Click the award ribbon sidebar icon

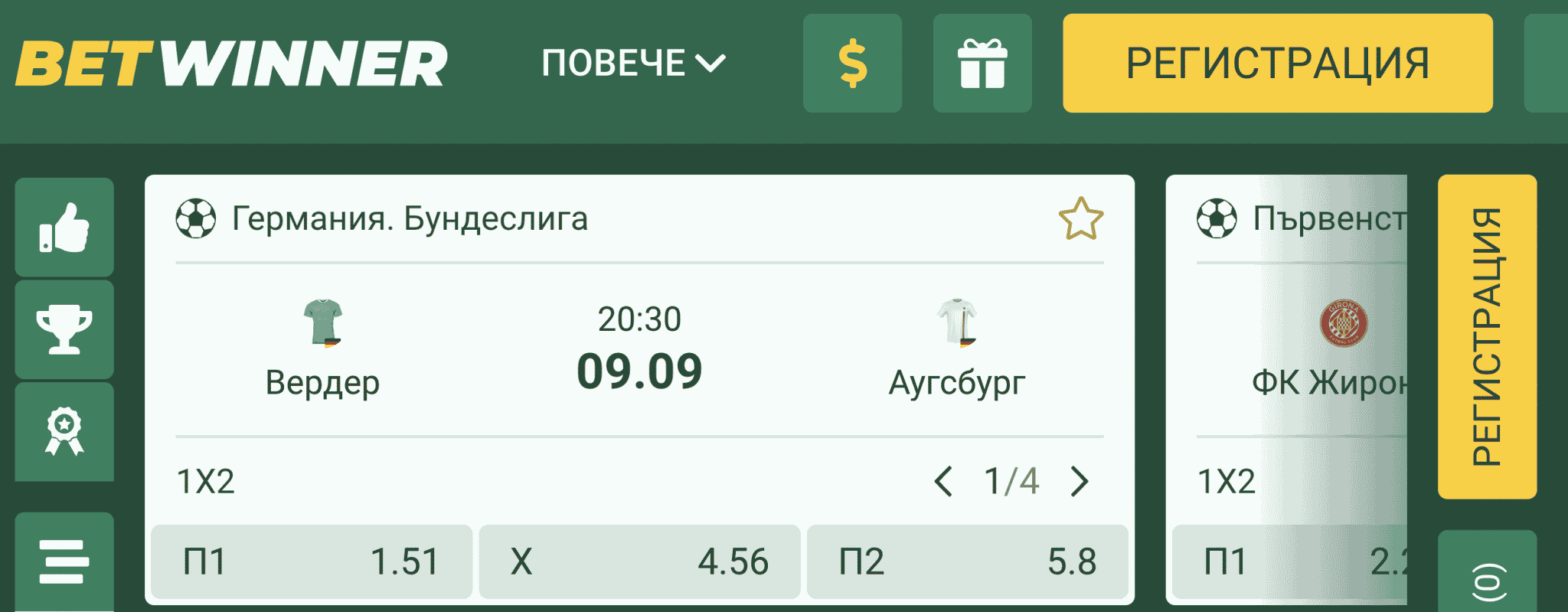click(64, 431)
